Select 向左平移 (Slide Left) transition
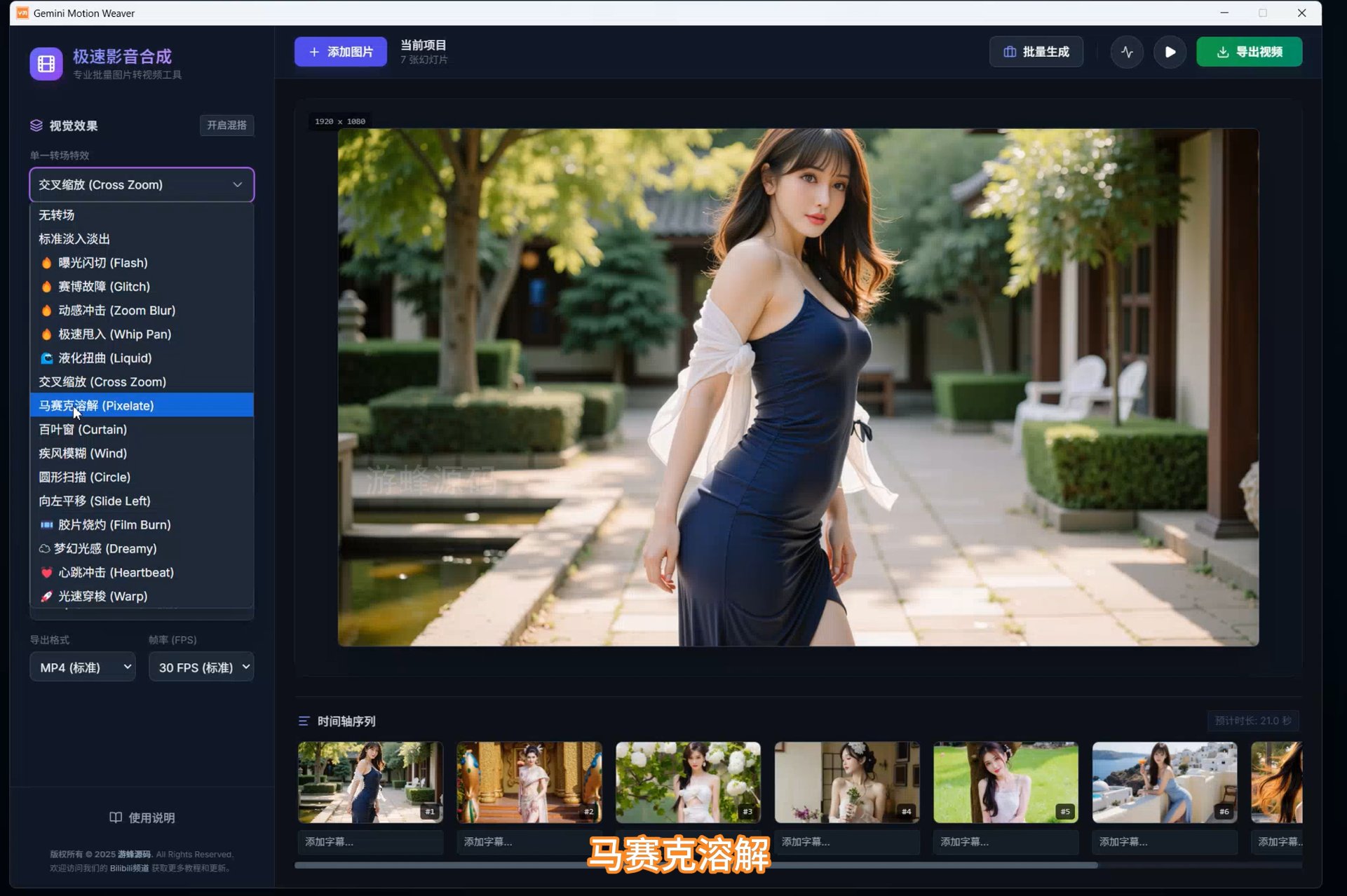 (142, 501)
